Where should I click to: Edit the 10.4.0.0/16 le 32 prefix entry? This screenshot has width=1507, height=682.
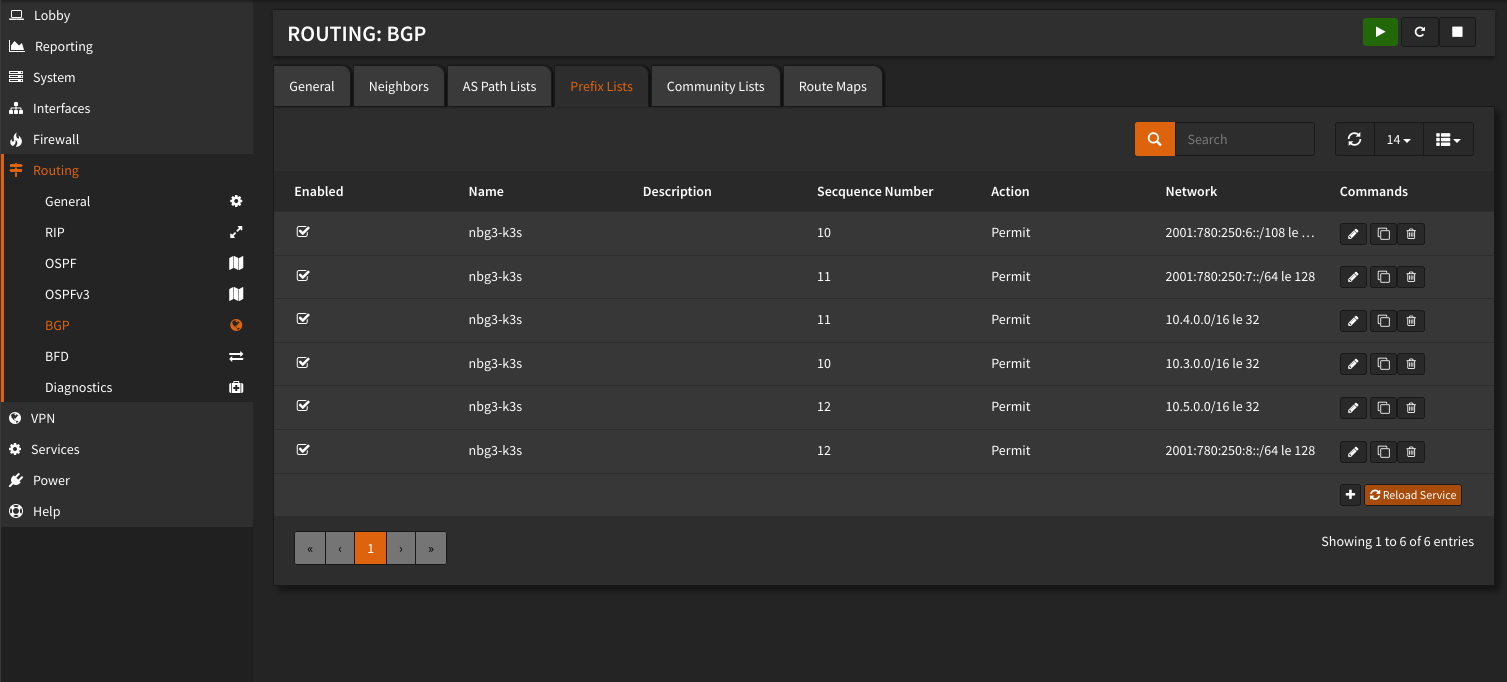tap(1353, 321)
